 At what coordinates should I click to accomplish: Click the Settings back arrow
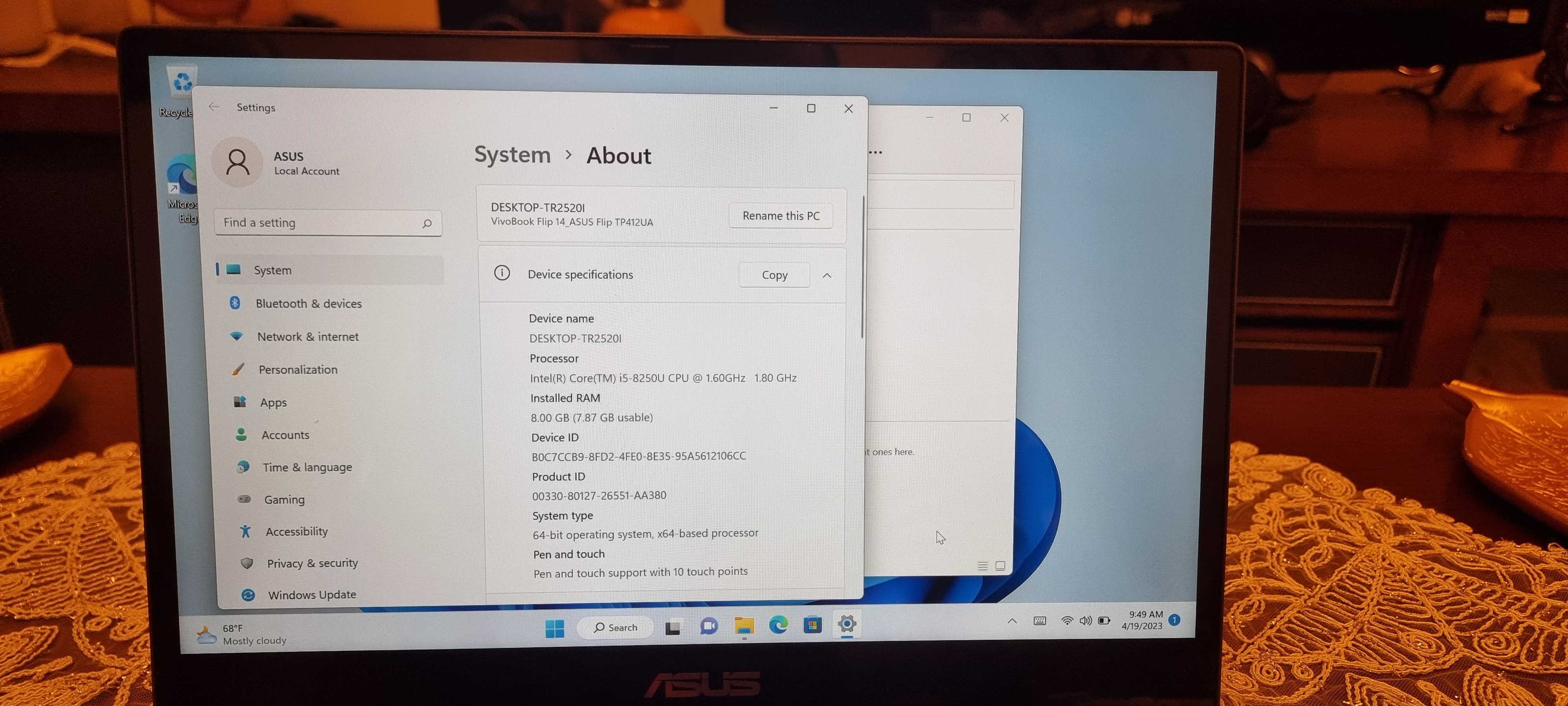pyautogui.click(x=214, y=107)
